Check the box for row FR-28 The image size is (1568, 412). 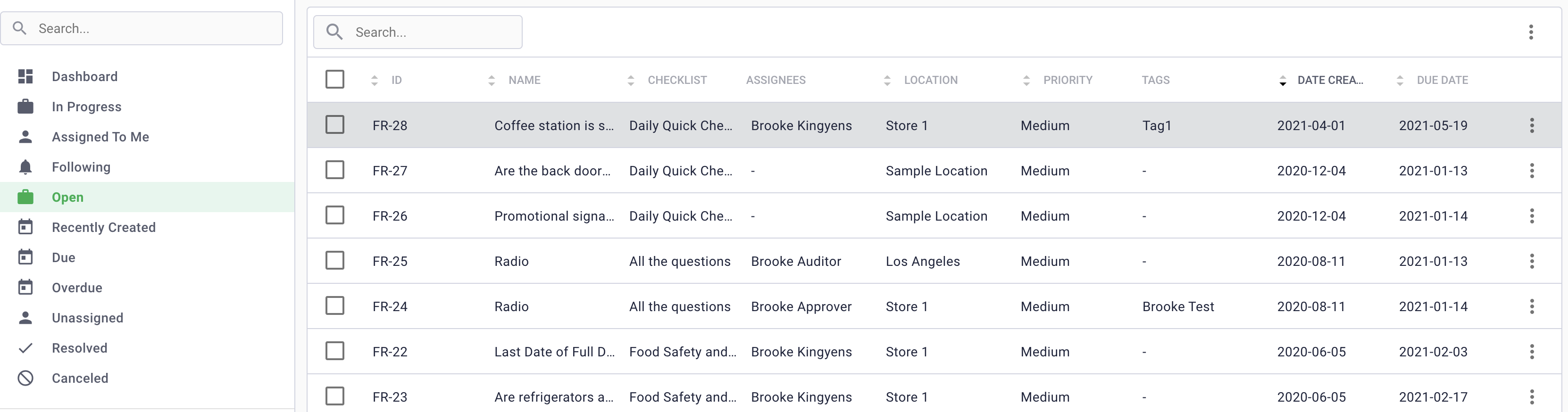335,125
